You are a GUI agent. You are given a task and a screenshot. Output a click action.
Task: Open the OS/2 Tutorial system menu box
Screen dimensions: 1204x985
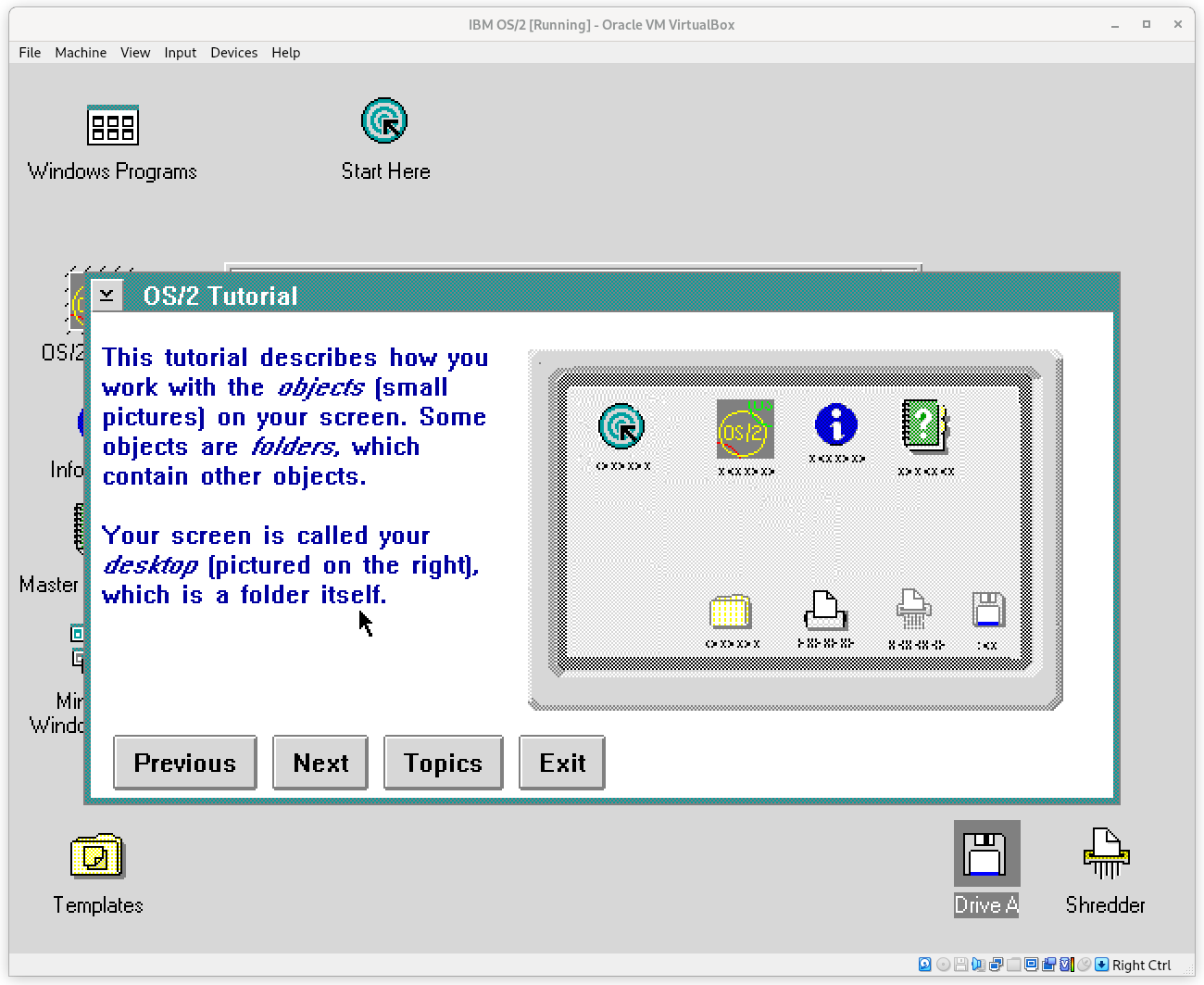(107, 295)
